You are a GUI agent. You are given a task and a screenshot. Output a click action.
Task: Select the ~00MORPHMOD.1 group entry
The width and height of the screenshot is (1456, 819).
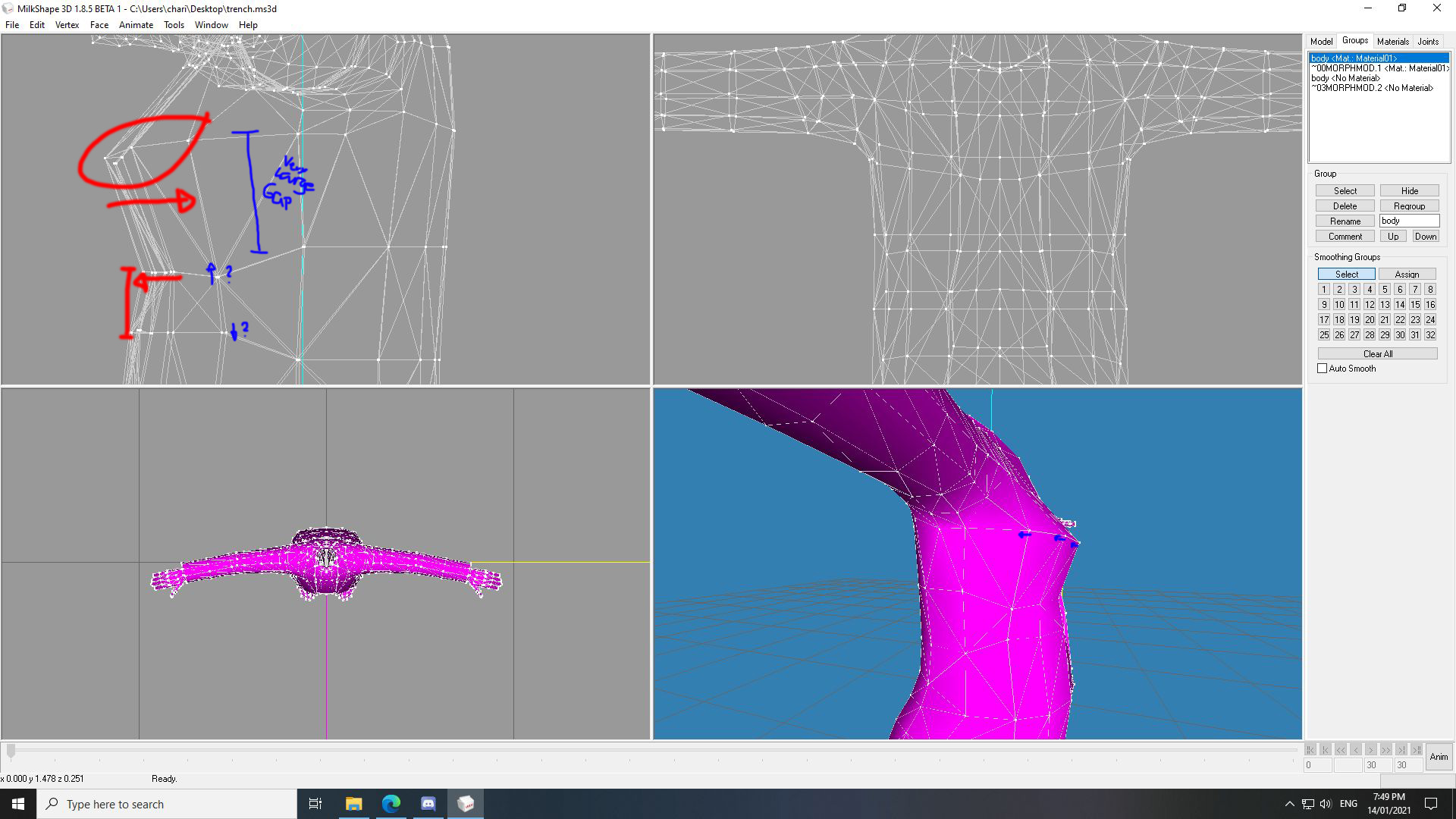pyautogui.click(x=1379, y=68)
